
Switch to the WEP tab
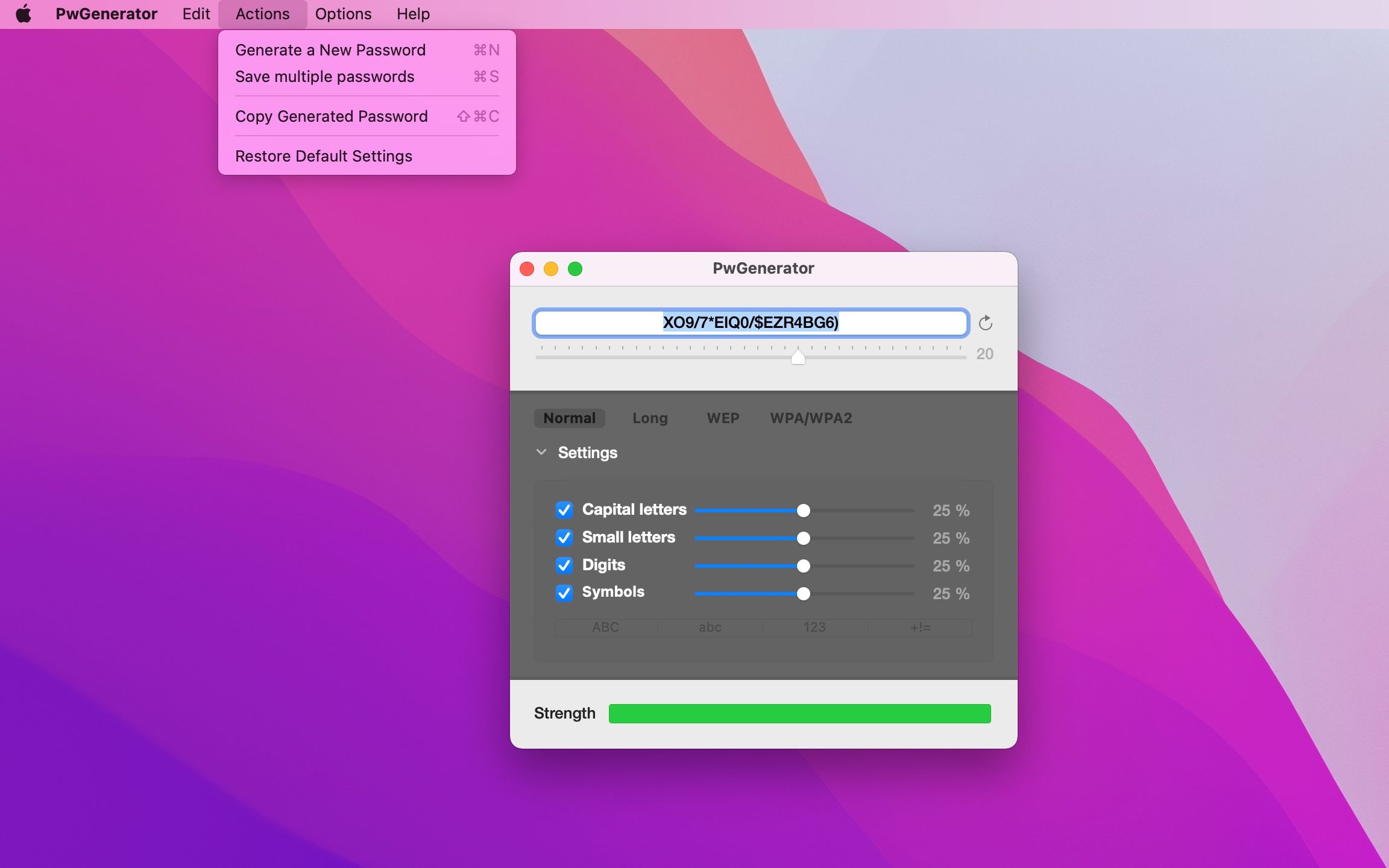tap(722, 418)
